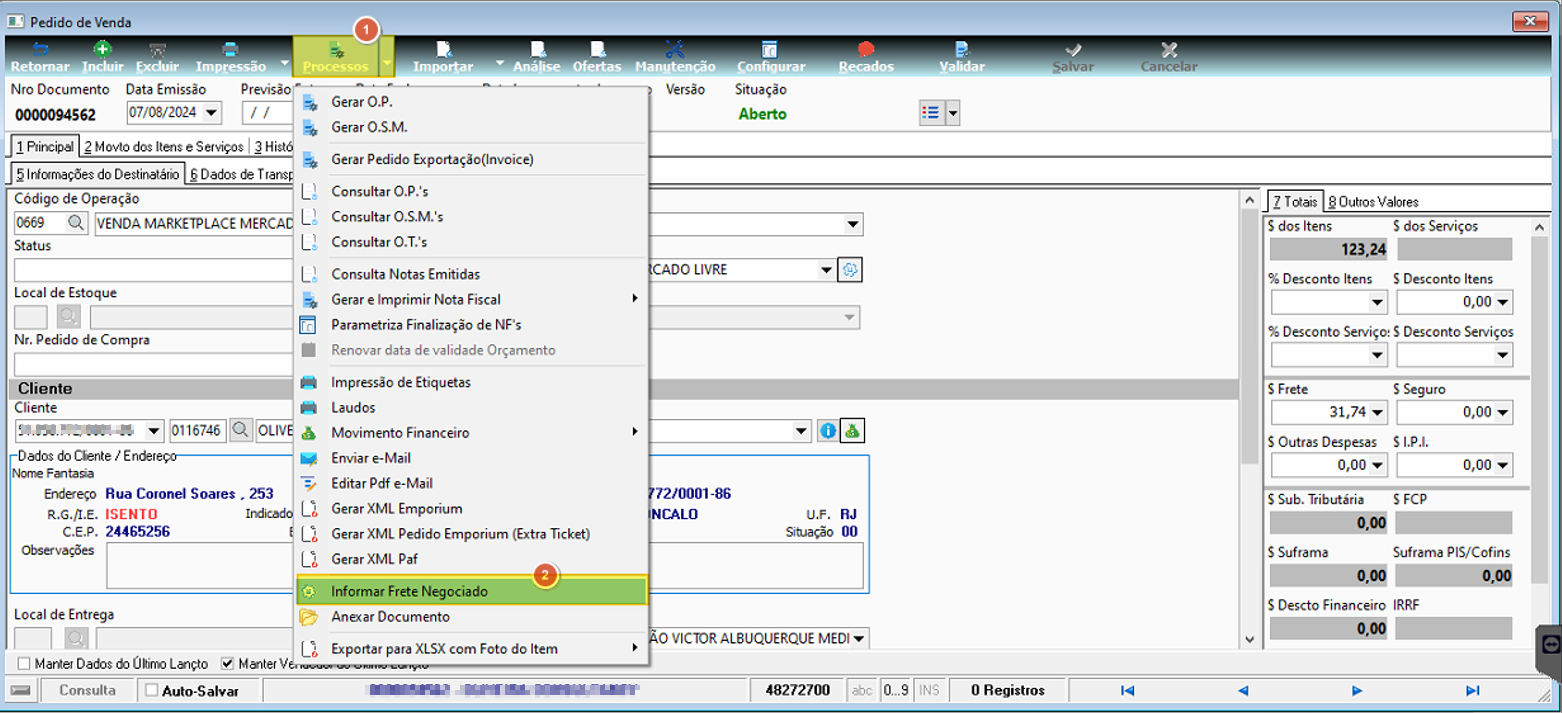This screenshot has width=1562, height=713.
Task: Expand Exportar para XLSX com Foto do Item
Action: click(473, 649)
